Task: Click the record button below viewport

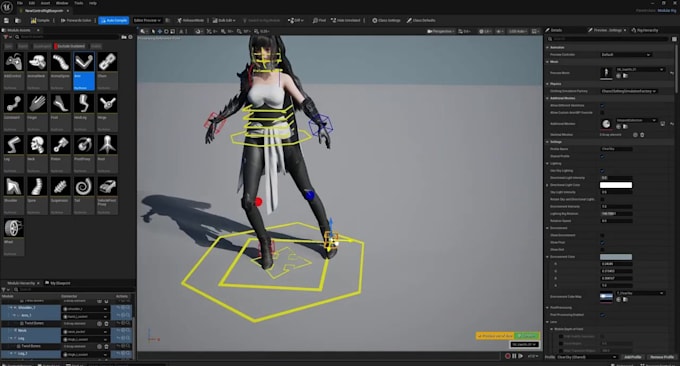Action: [x=507, y=356]
